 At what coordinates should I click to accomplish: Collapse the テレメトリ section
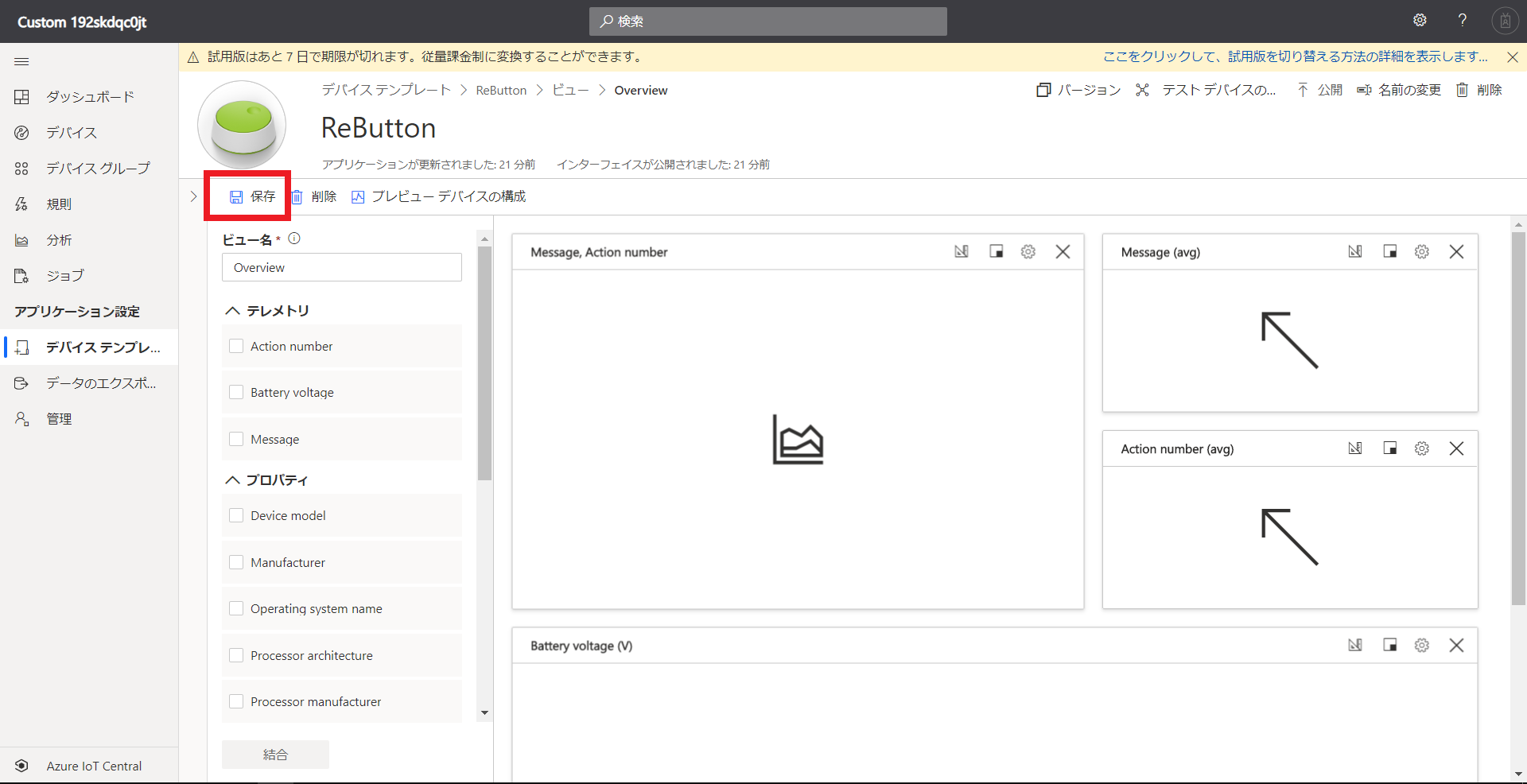point(232,311)
